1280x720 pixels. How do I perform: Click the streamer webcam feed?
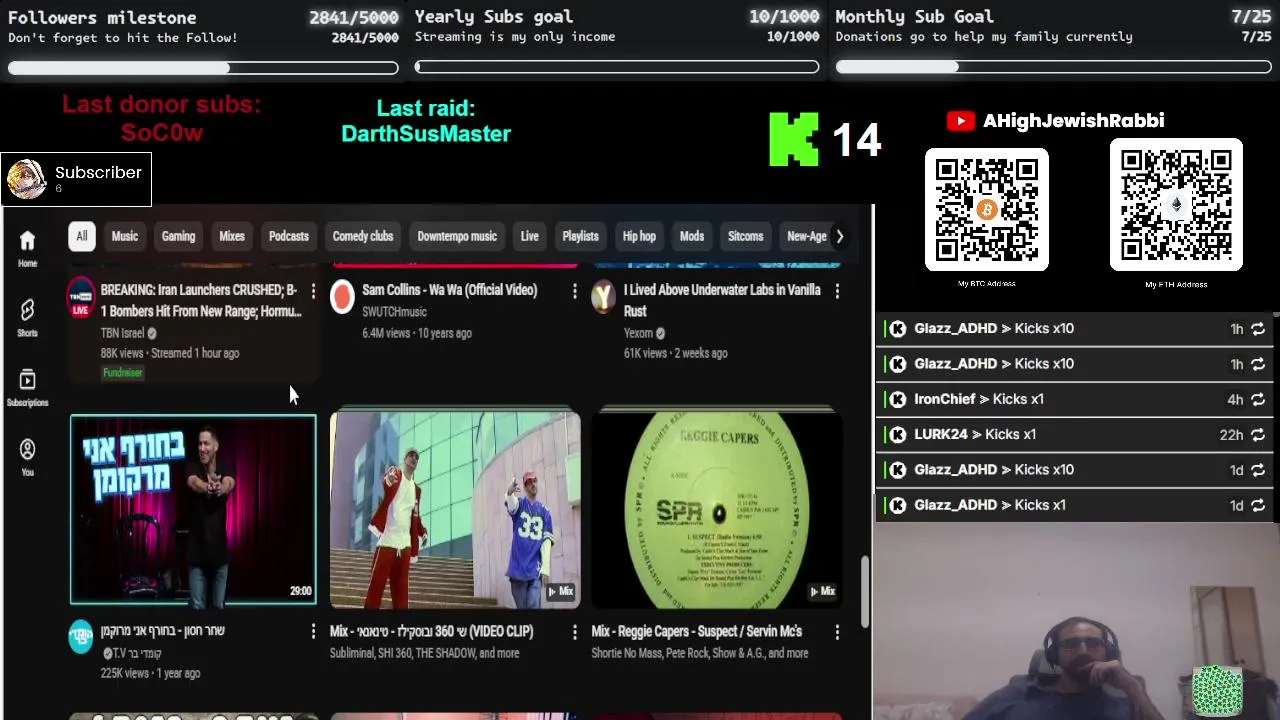click(1076, 620)
